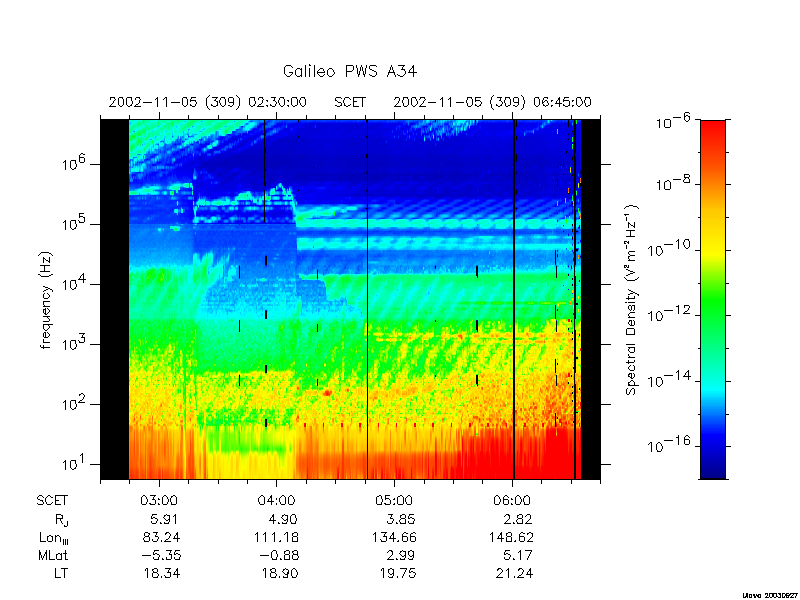
Task: Click the MLat value -5.35
Action: click(x=161, y=555)
